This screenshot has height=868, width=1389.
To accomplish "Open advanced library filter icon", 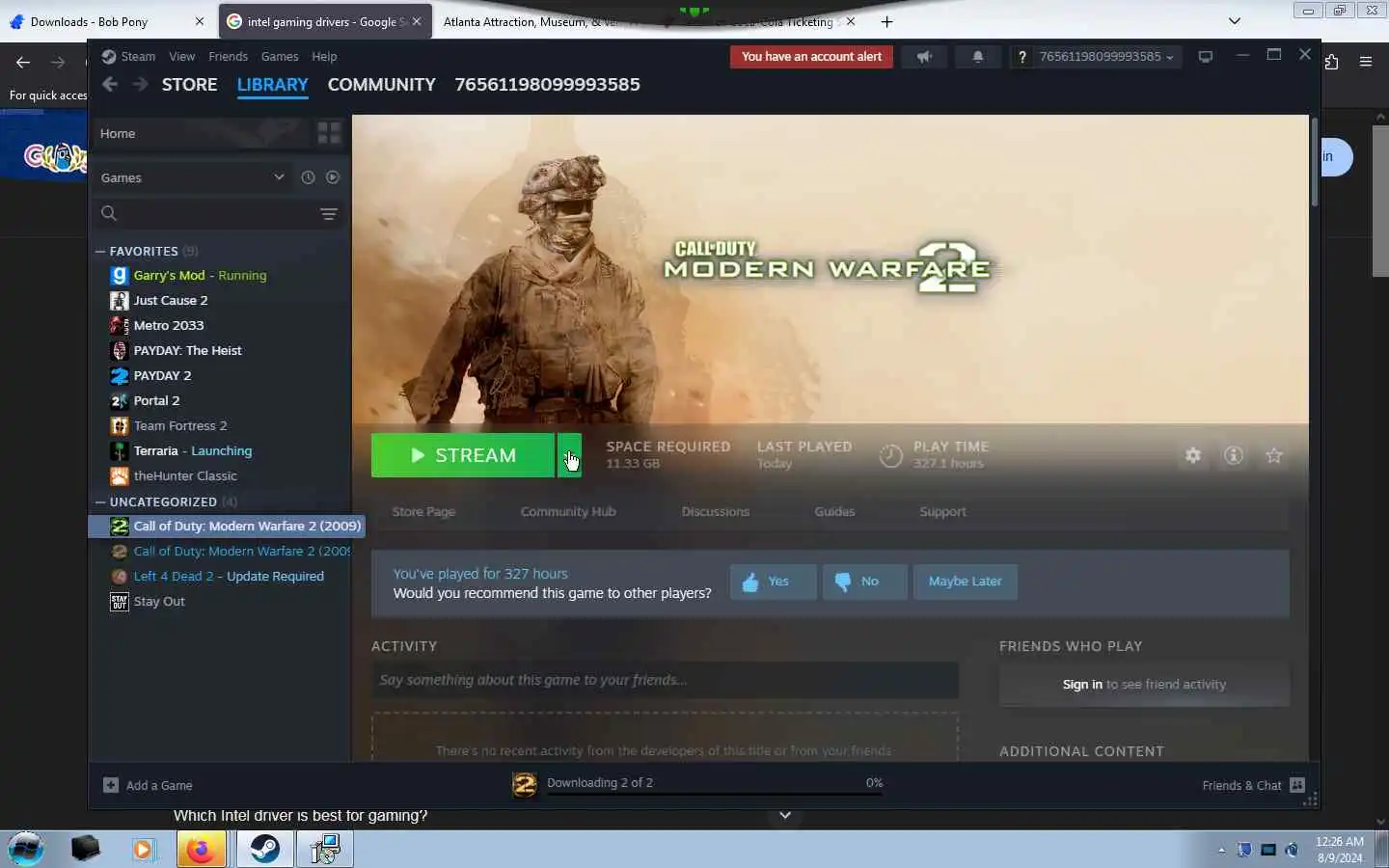I will [329, 214].
